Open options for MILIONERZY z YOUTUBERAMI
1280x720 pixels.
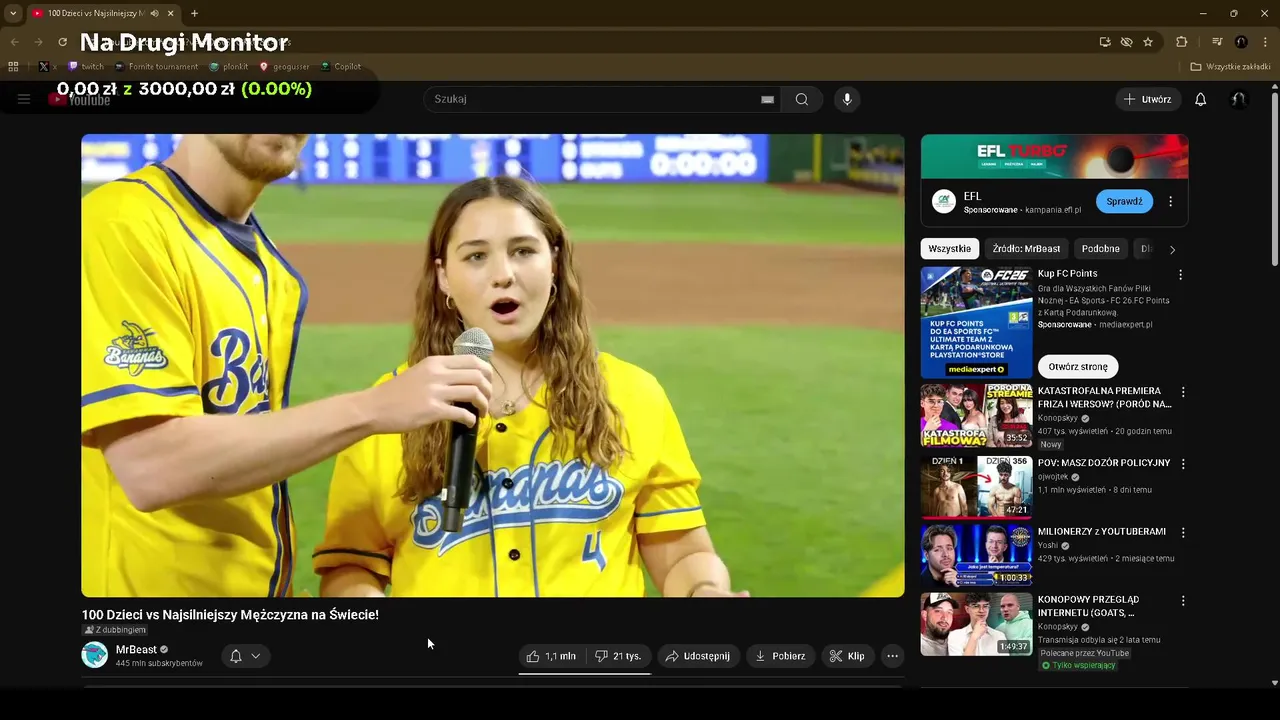[x=1183, y=533]
